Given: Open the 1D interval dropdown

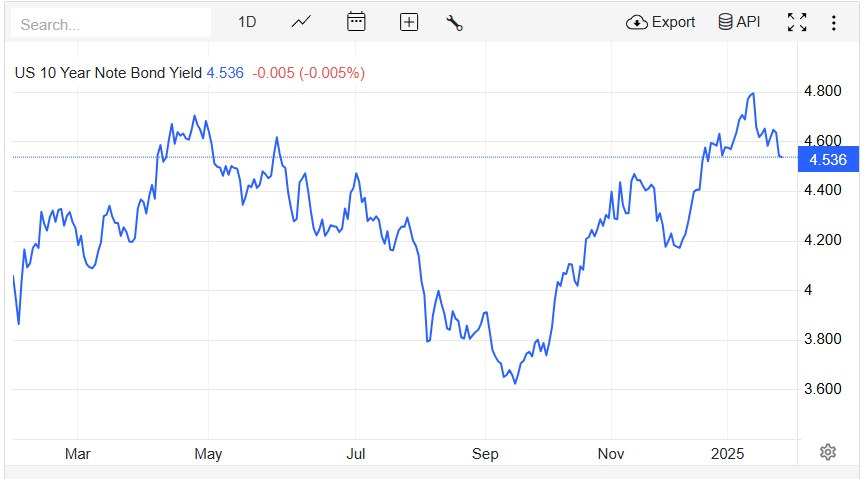Looking at the screenshot, I should coord(247,22).
